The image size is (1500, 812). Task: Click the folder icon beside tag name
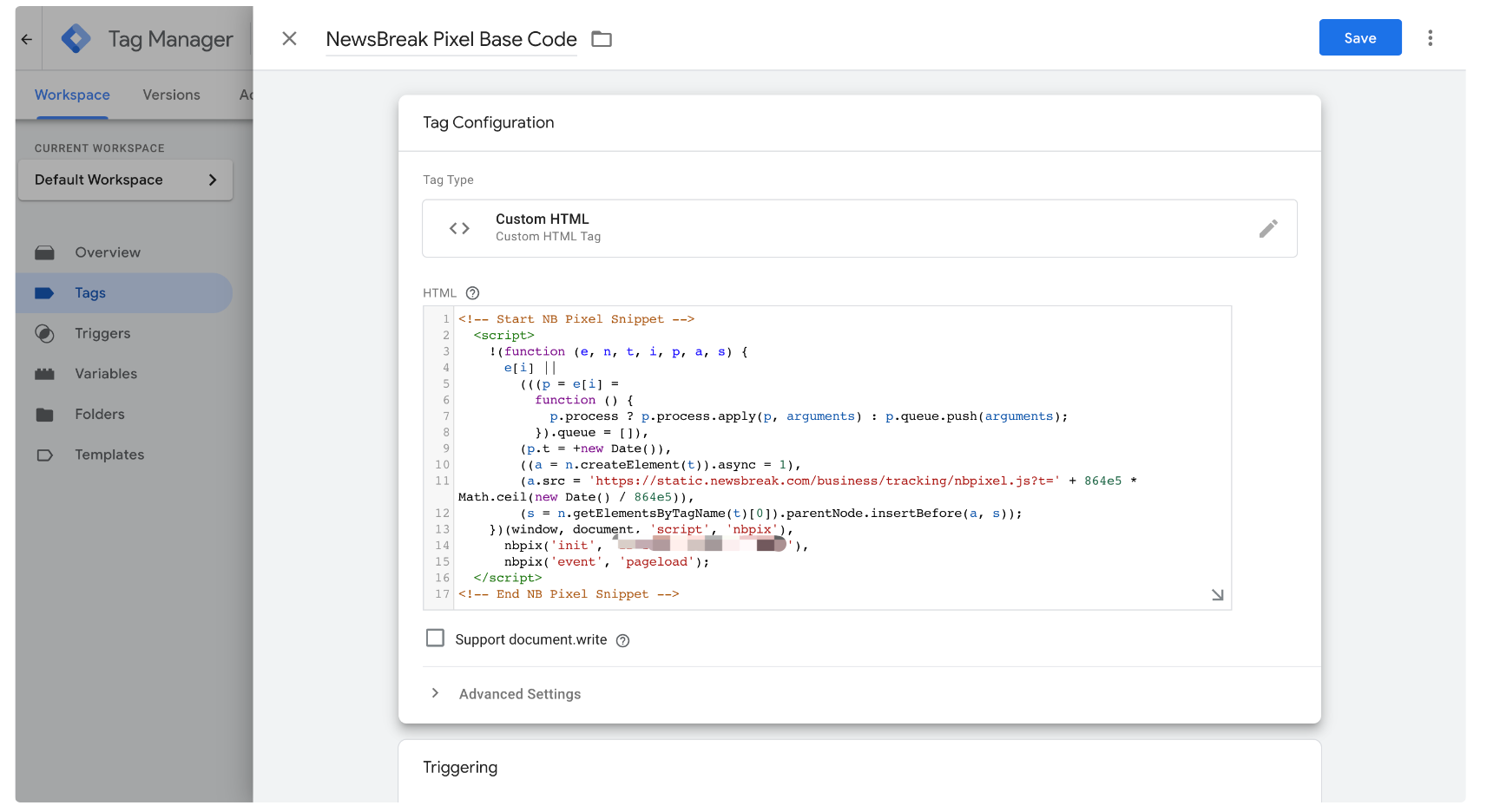coord(602,39)
